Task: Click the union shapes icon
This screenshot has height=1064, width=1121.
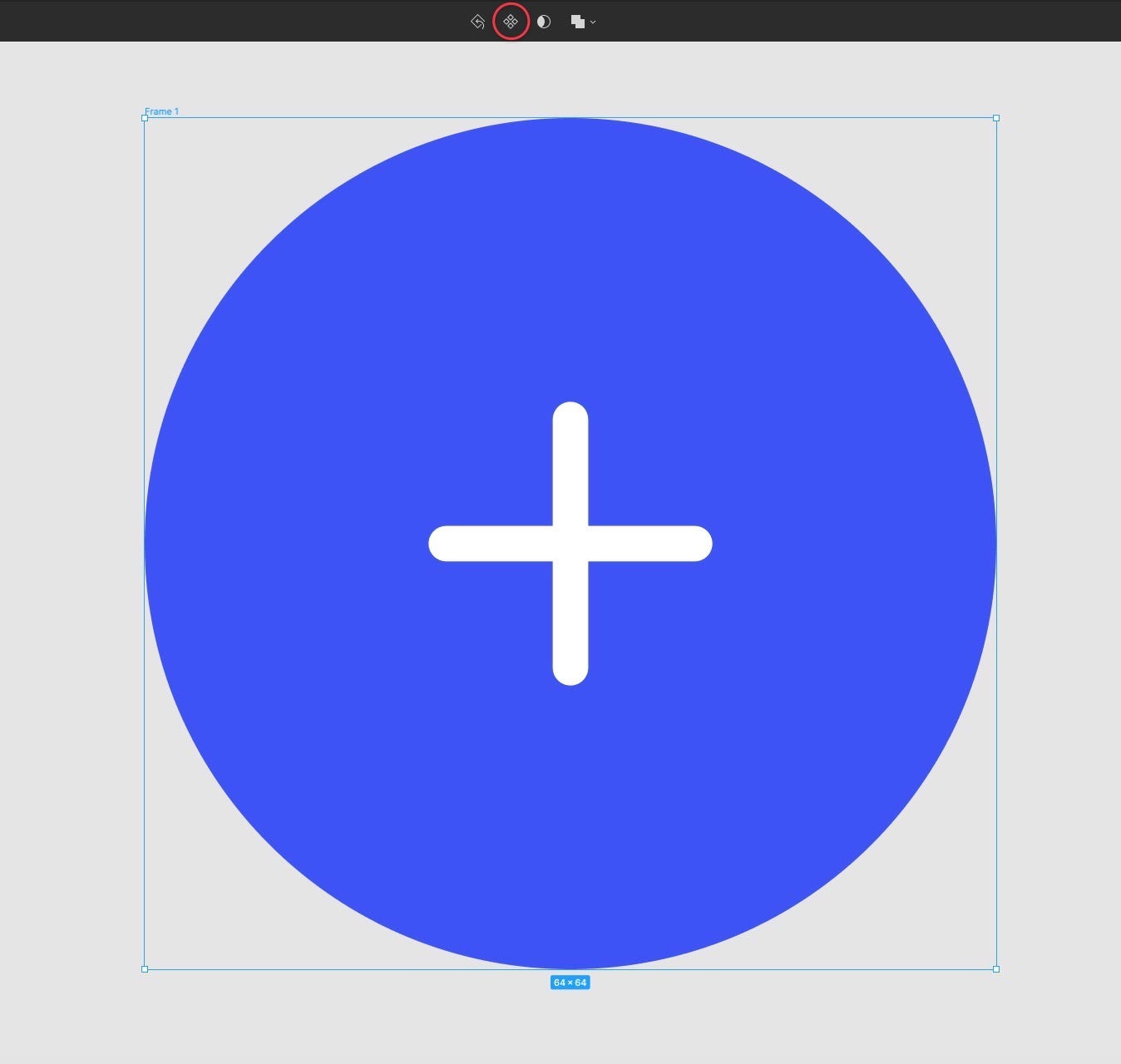Action: pyautogui.click(x=578, y=22)
